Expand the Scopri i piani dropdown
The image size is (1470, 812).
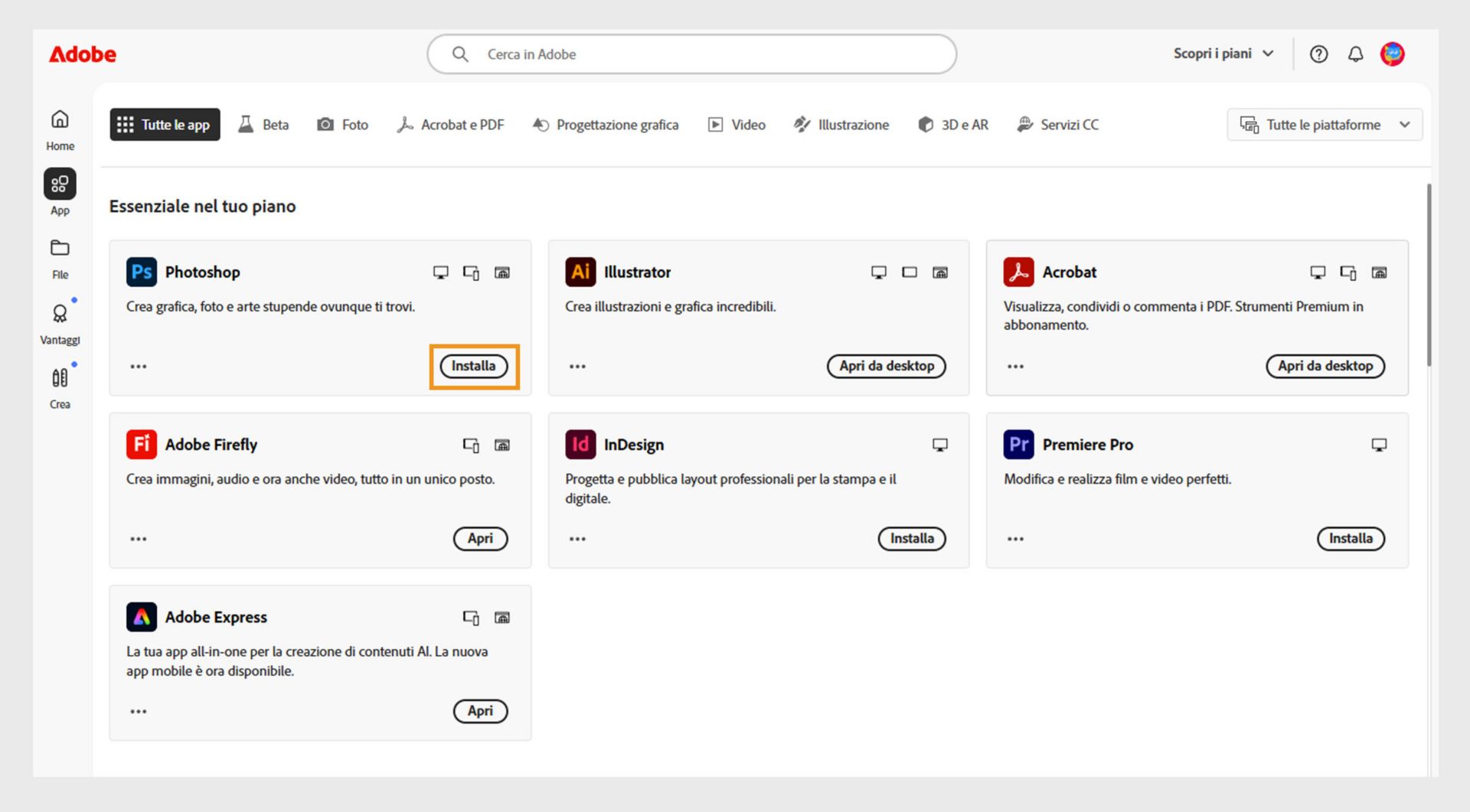click(1223, 54)
